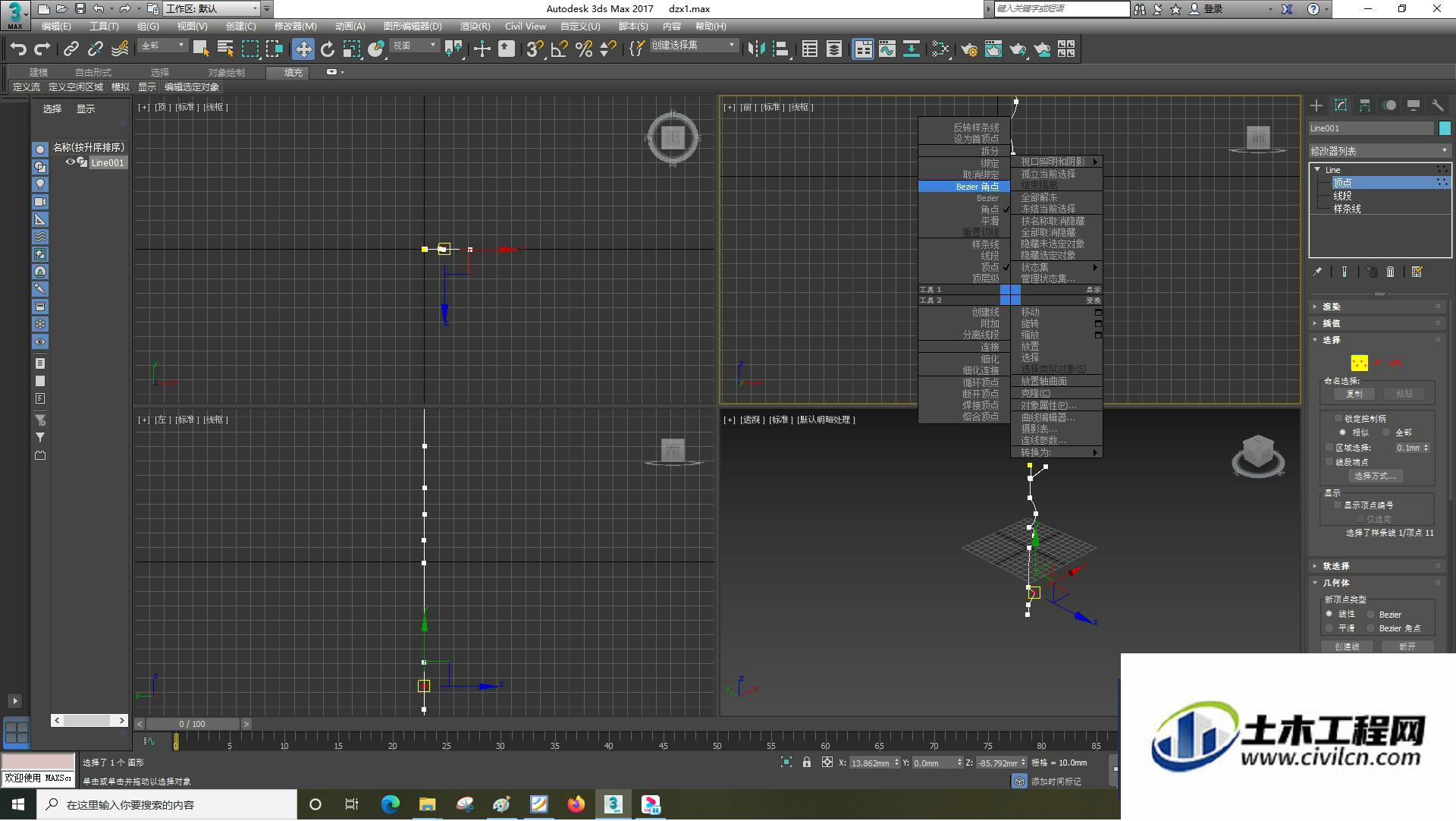The width and height of the screenshot is (1456, 821).
Task: Open the 工作区 默认 dropdown
Action: pyautogui.click(x=212, y=9)
